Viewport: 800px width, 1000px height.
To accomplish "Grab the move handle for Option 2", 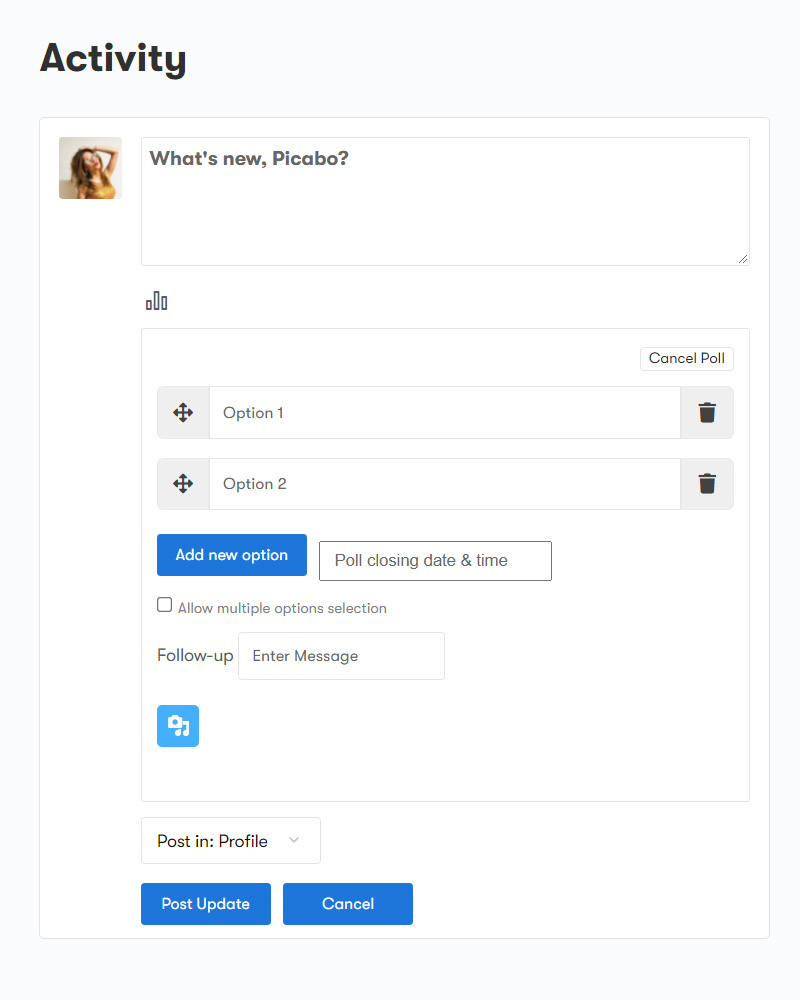I will click(x=183, y=483).
